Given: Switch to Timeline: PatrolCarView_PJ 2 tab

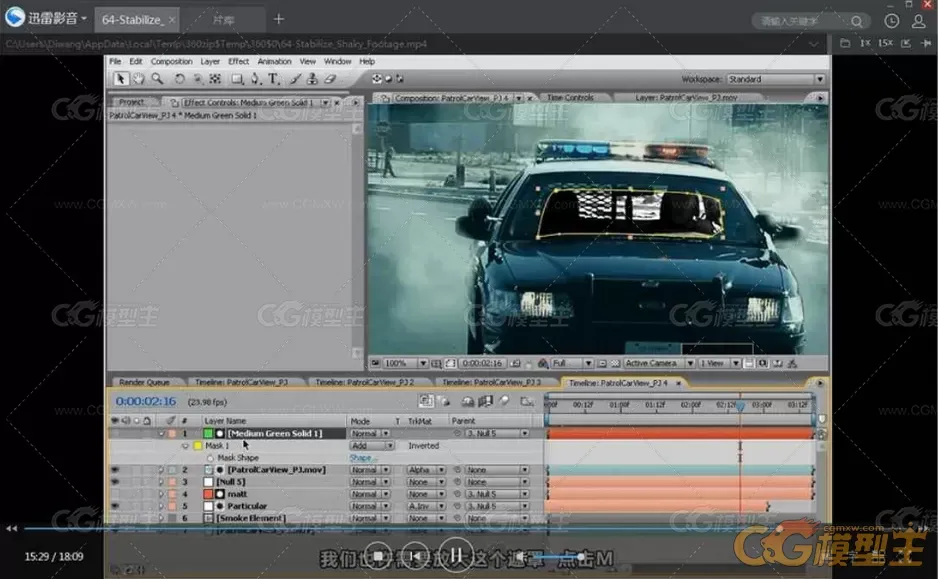Looking at the screenshot, I should click(364, 382).
